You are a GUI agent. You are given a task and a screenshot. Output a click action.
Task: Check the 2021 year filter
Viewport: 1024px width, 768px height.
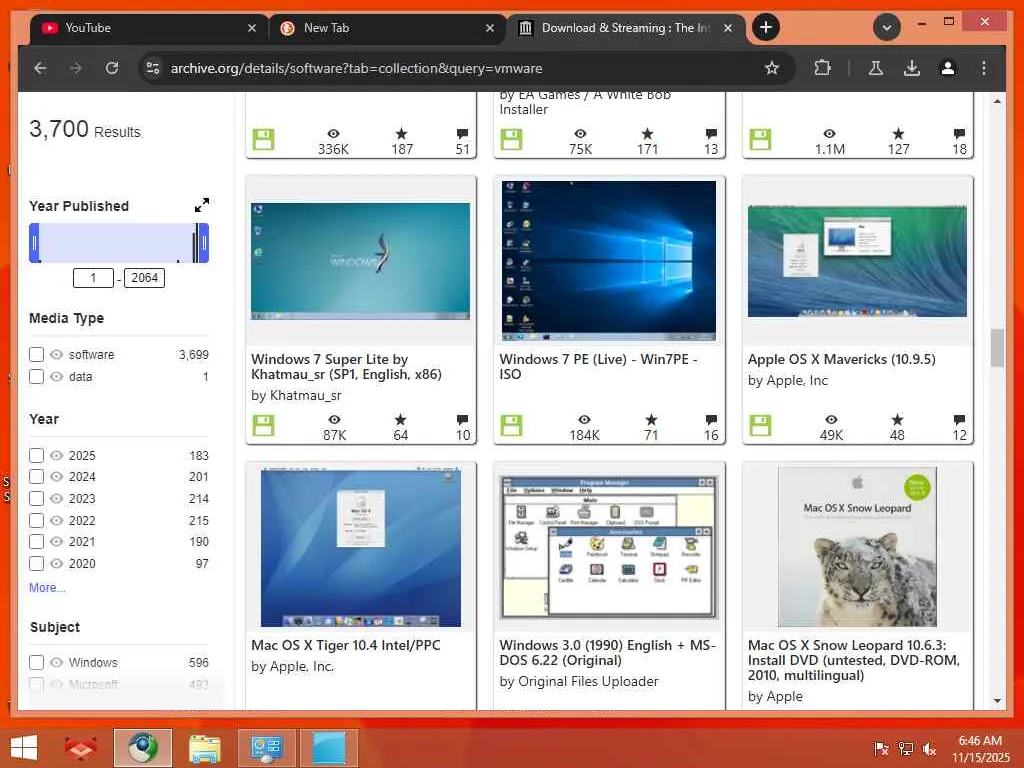point(37,541)
